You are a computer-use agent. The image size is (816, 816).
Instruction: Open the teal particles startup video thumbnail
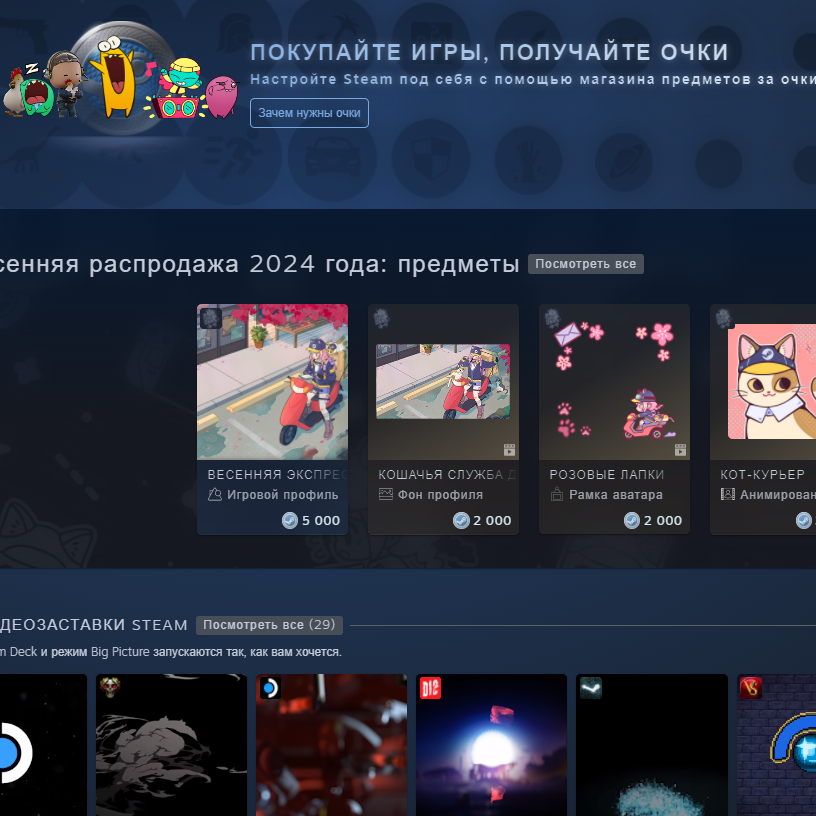coord(652,745)
